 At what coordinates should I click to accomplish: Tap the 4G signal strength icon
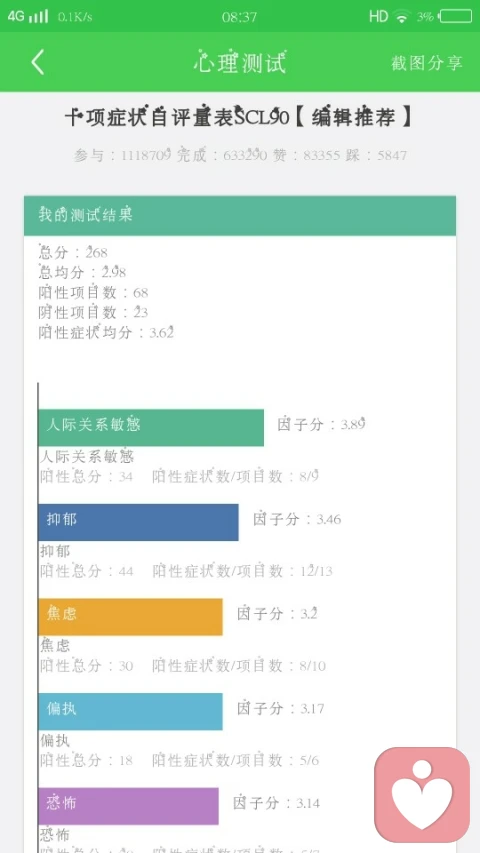coord(28,16)
